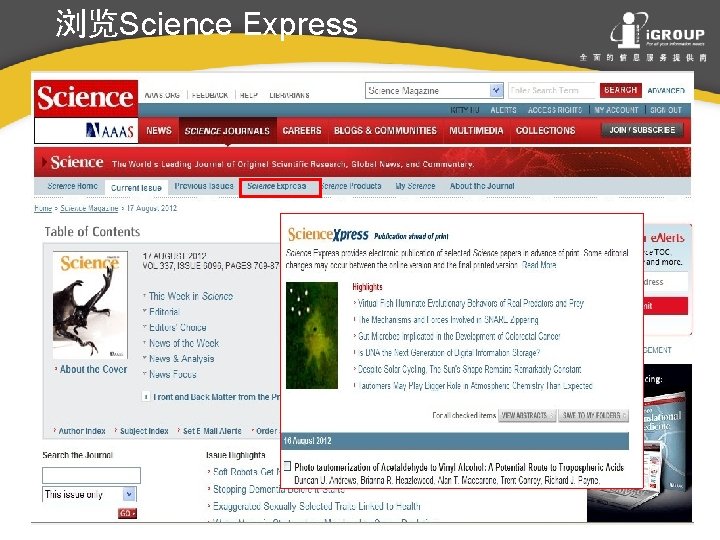Open the CAREERS menu
Screen dimensions: 720x540
[x=302, y=130]
